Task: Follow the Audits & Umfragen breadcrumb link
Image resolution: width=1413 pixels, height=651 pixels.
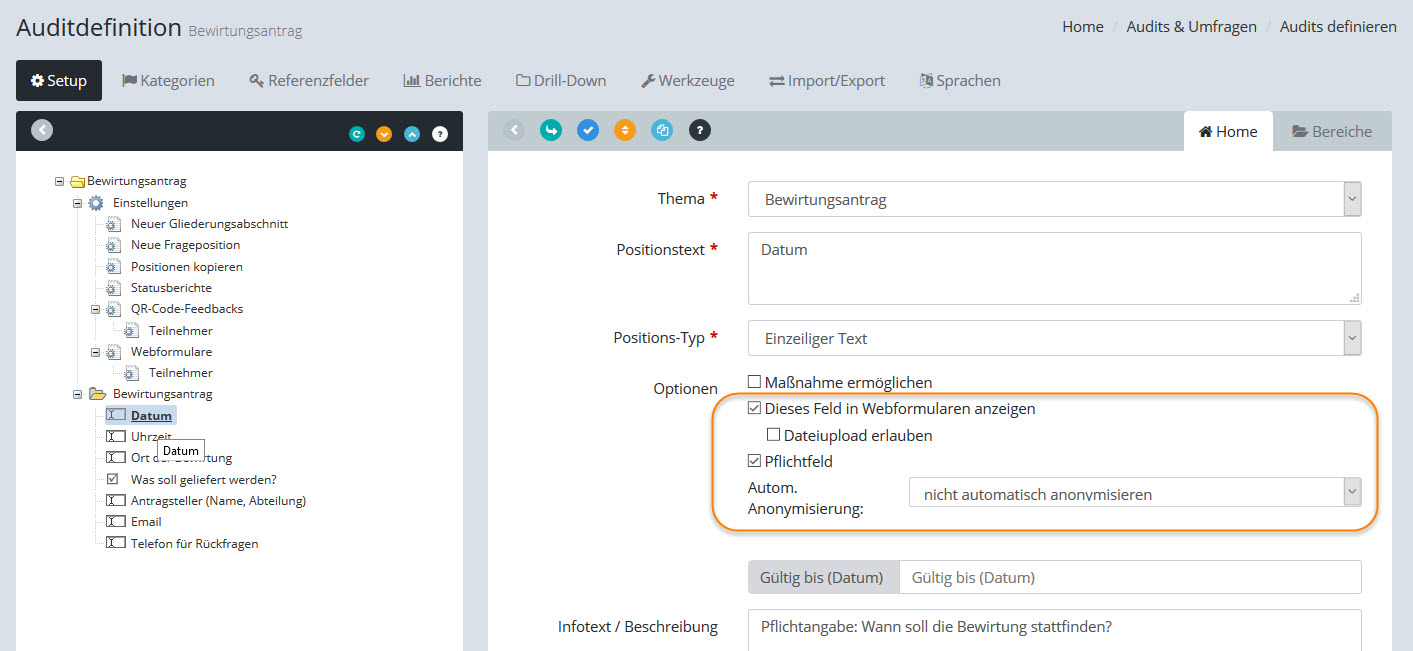Action: 1191,27
